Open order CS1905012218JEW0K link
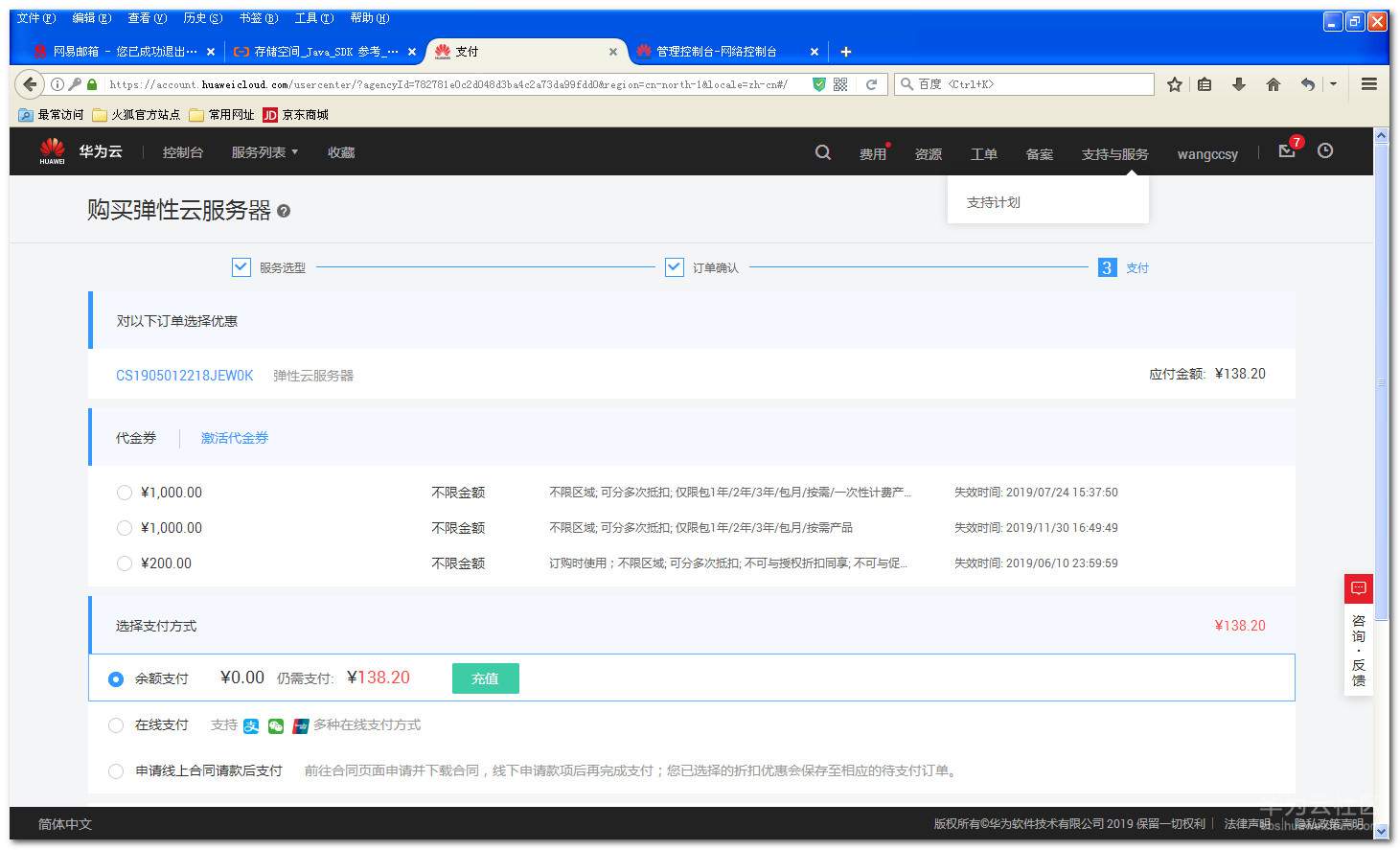 (x=185, y=376)
